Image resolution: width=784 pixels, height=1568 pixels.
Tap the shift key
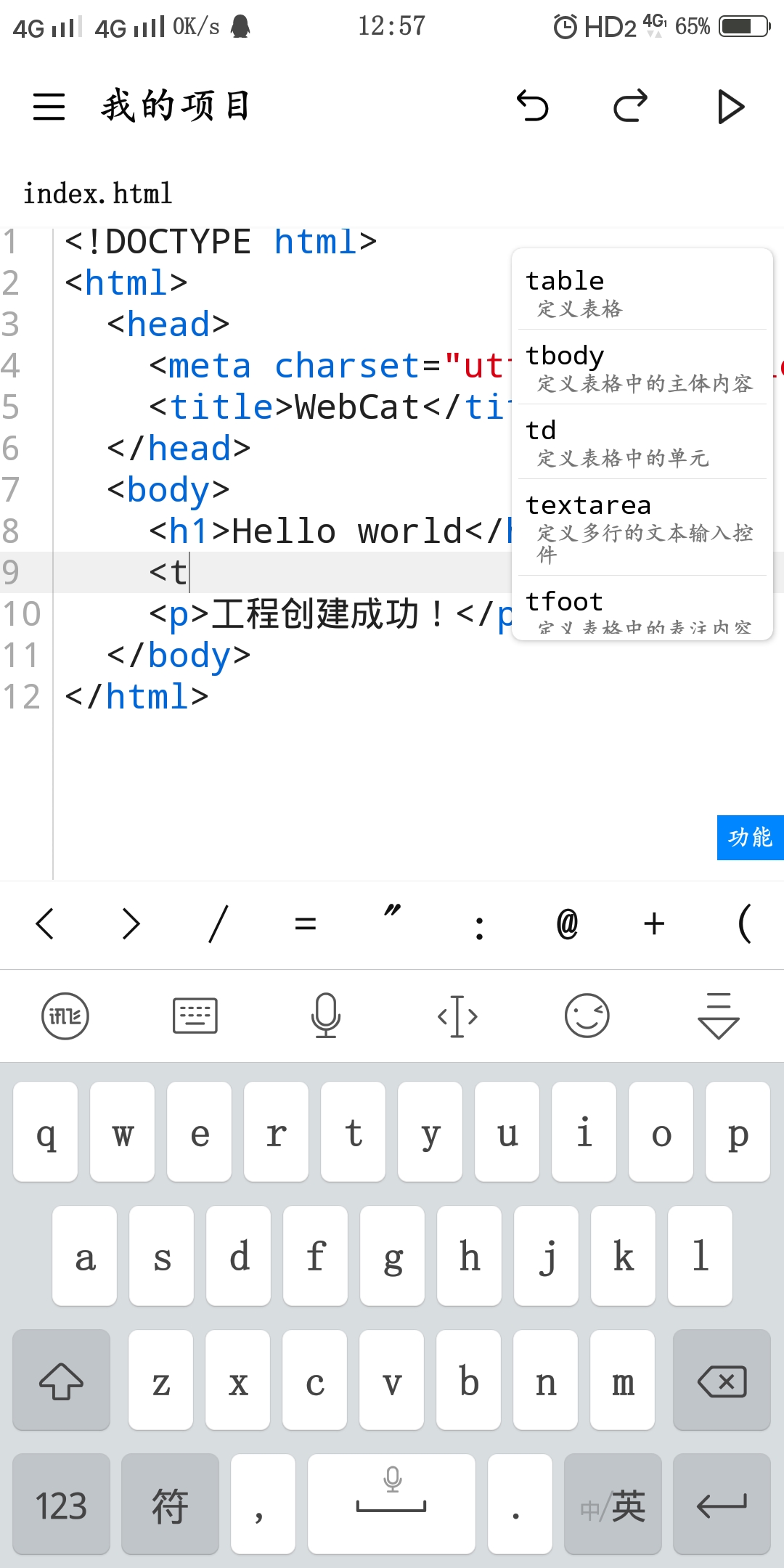[61, 1380]
